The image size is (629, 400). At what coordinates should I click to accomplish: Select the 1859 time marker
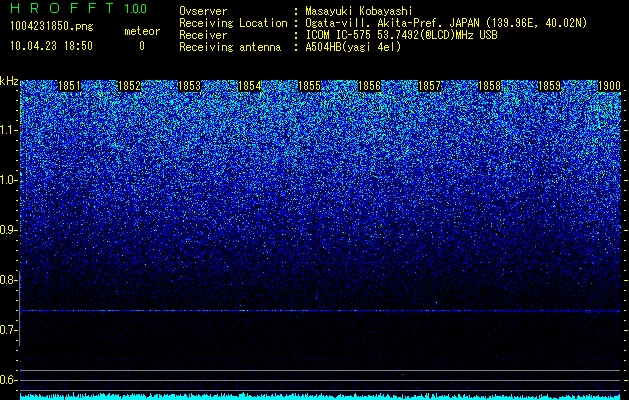[x=549, y=86]
